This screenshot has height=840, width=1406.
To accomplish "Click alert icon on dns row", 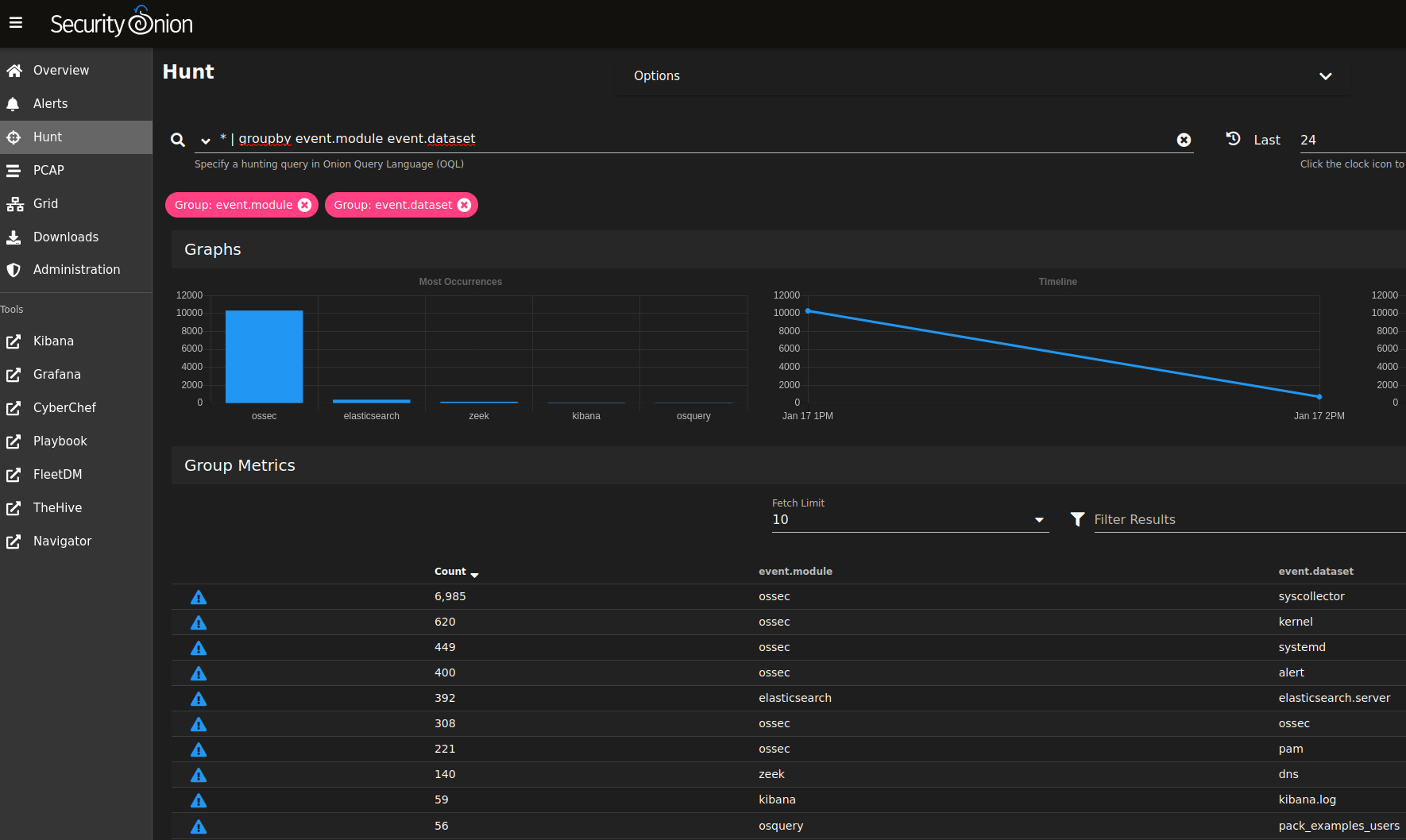I will pyautogui.click(x=199, y=775).
